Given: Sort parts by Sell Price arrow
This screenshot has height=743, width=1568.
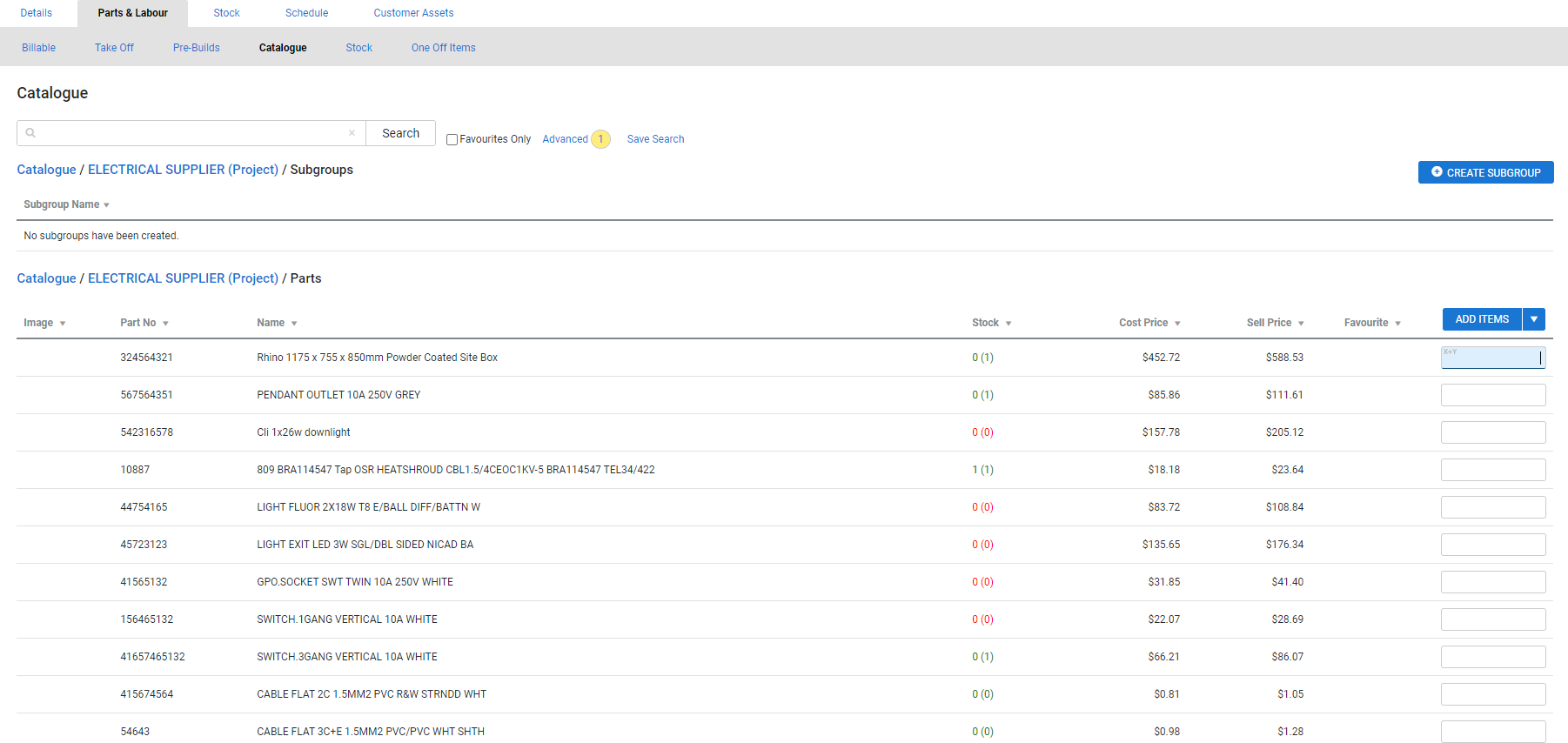Looking at the screenshot, I should (1301, 324).
